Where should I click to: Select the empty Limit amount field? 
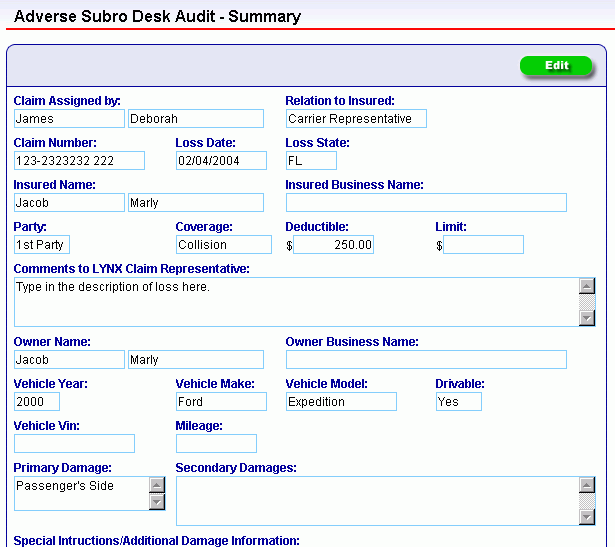[x=483, y=244]
